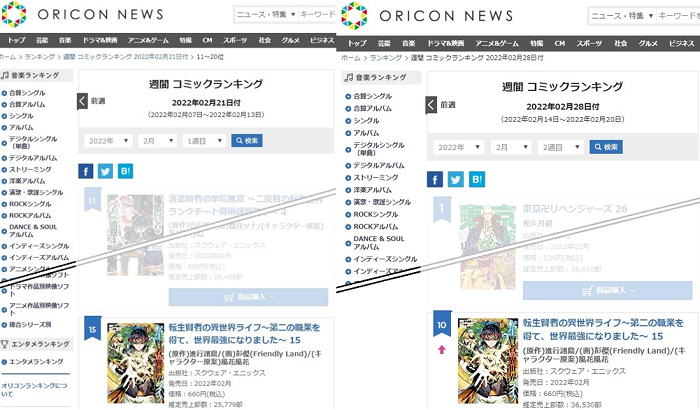Open rank 10 manga cover thumbnail

[x=488, y=361]
